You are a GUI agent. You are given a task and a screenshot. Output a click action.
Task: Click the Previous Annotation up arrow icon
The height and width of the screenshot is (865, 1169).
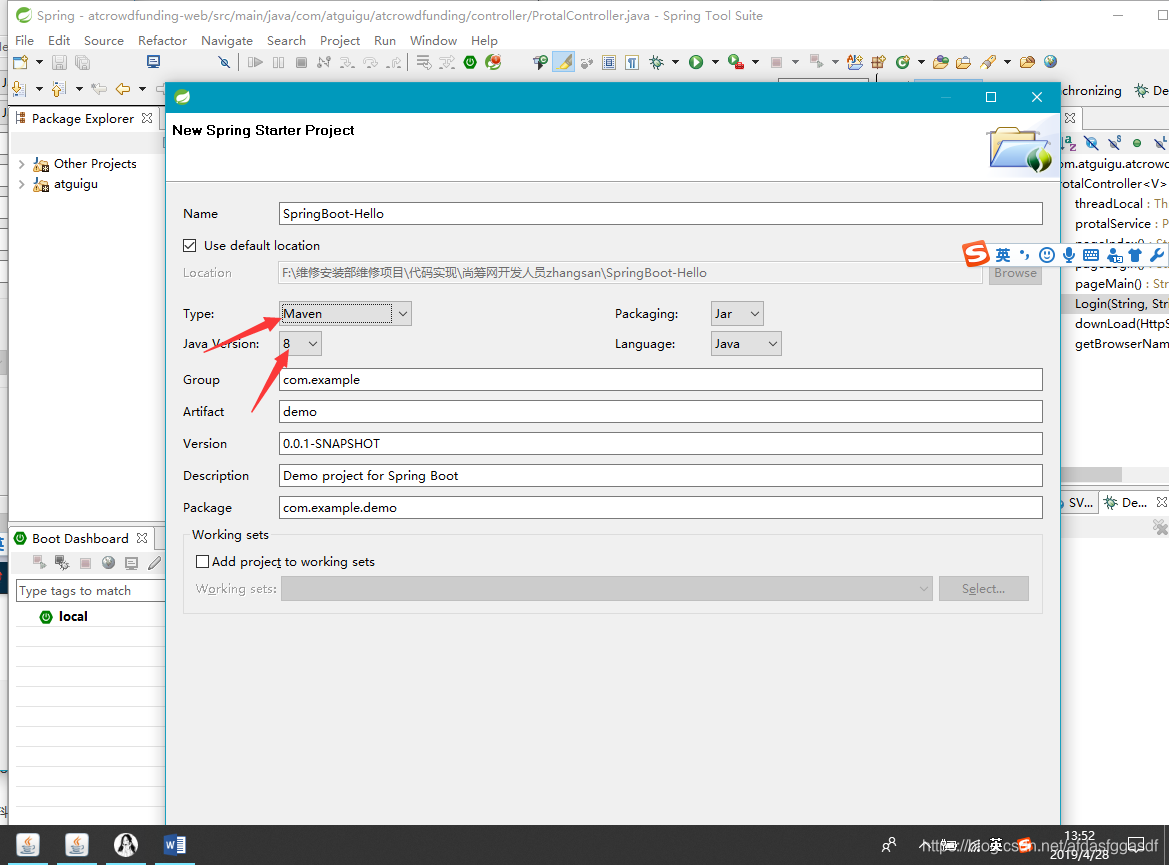(58, 88)
